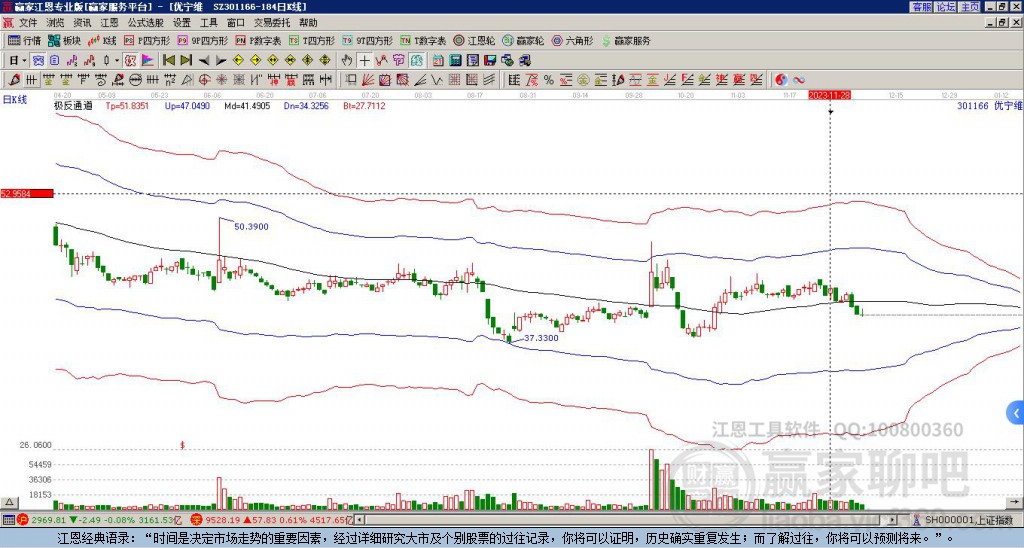Open the 六角形 hexagon tool
The width and height of the screenshot is (1024, 548).
(572, 40)
